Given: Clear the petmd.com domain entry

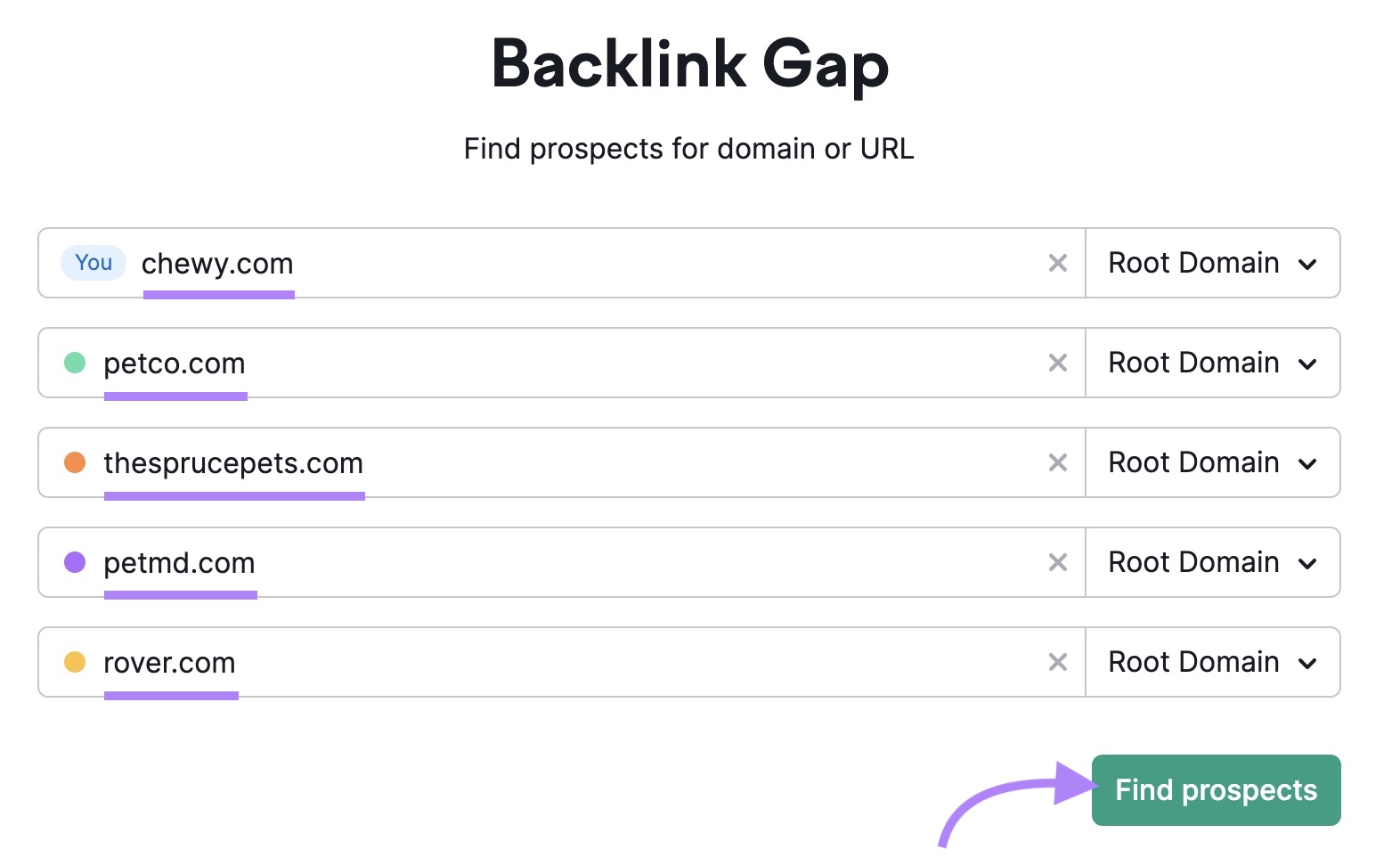Looking at the screenshot, I should [1058, 562].
